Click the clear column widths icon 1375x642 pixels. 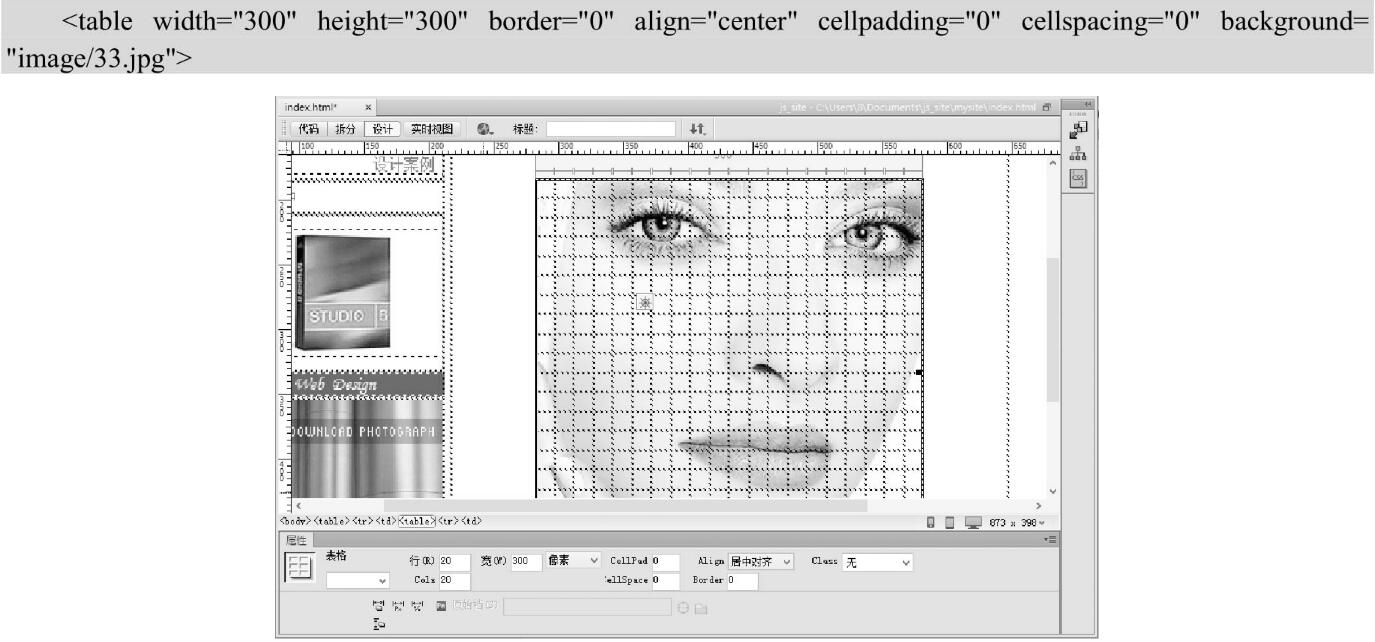377,606
